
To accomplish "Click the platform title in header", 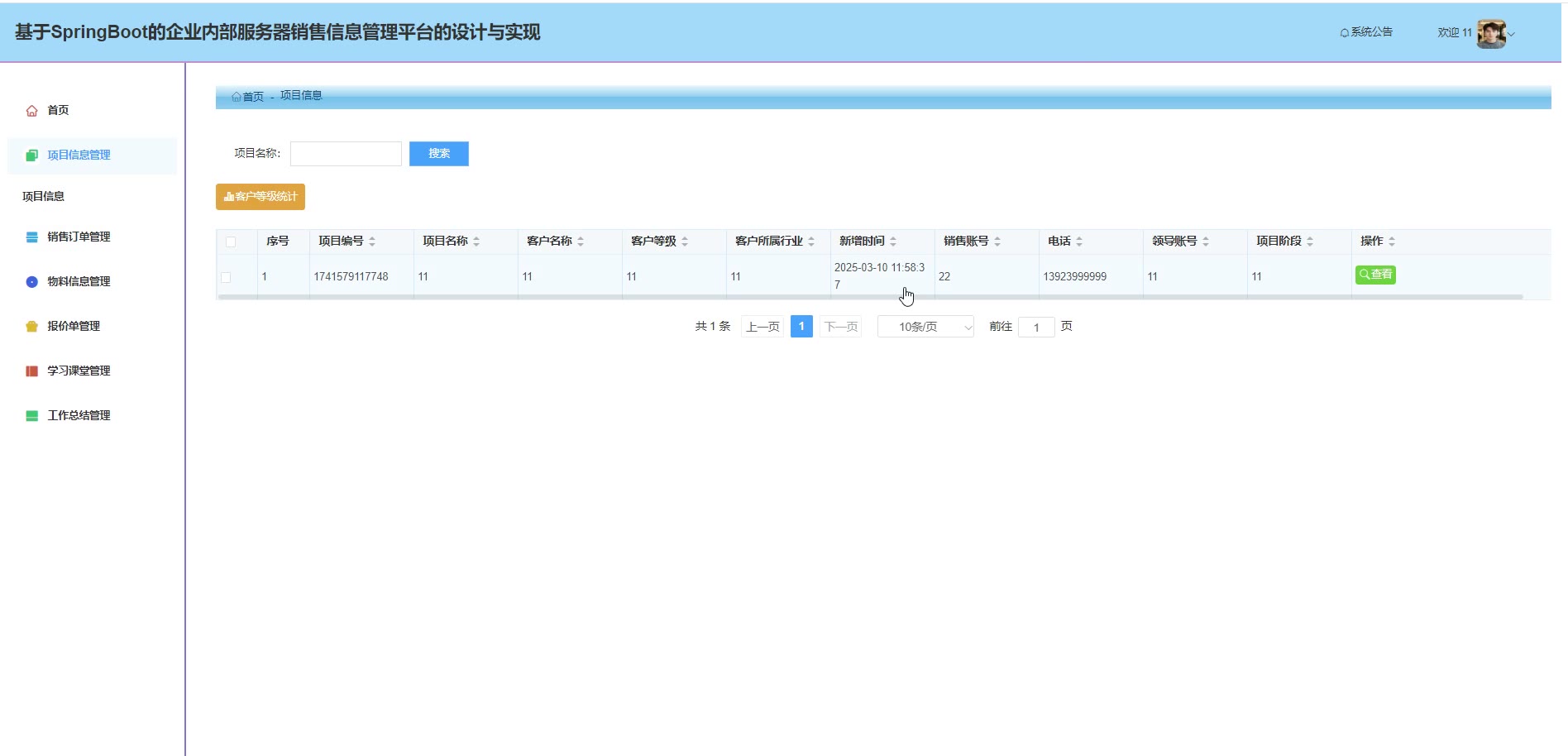I will [x=278, y=32].
